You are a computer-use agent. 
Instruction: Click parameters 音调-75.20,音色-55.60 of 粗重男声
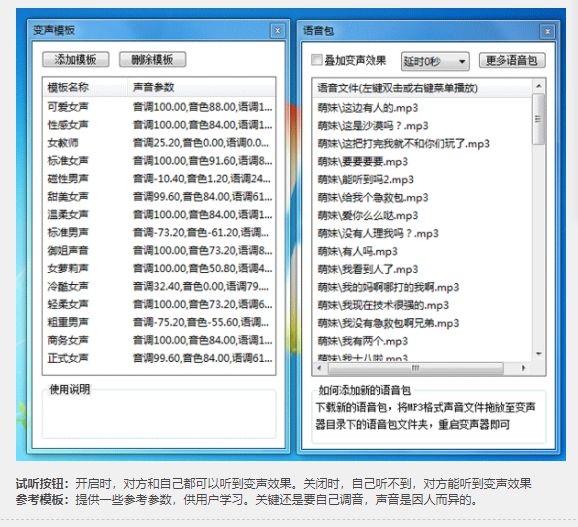201,322
